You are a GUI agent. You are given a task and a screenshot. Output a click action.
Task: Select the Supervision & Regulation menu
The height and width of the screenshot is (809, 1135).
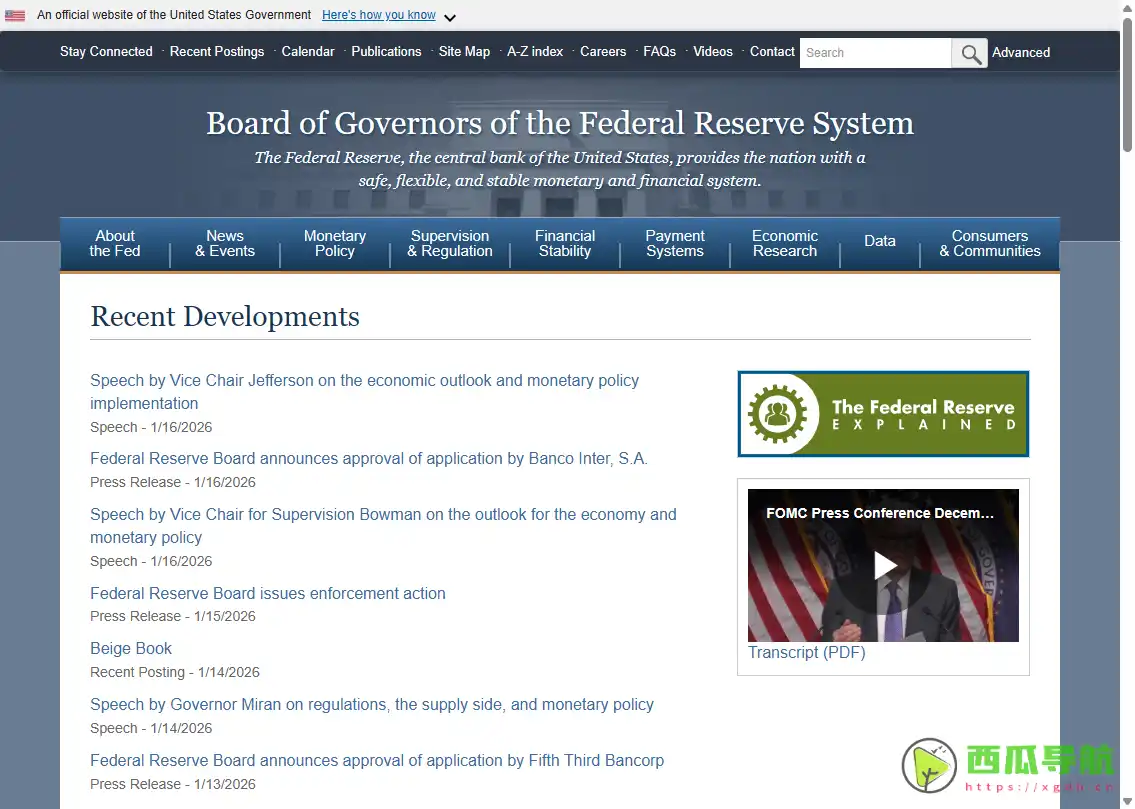pyautogui.click(x=450, y=244)
